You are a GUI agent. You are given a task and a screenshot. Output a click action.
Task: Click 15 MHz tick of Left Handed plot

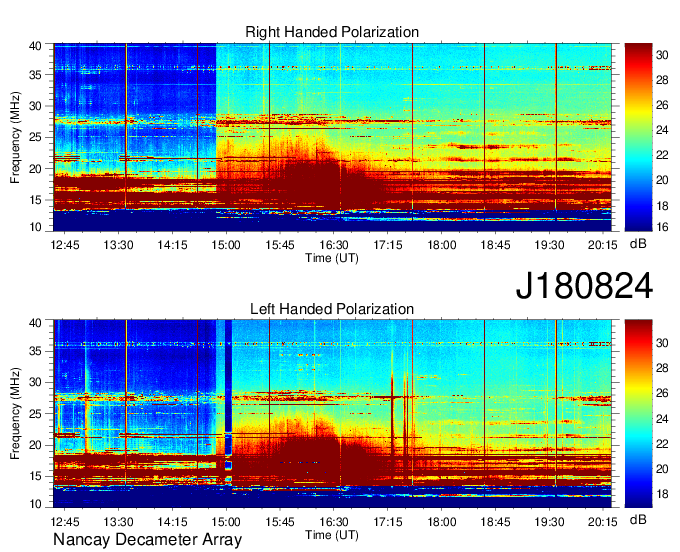35,476
